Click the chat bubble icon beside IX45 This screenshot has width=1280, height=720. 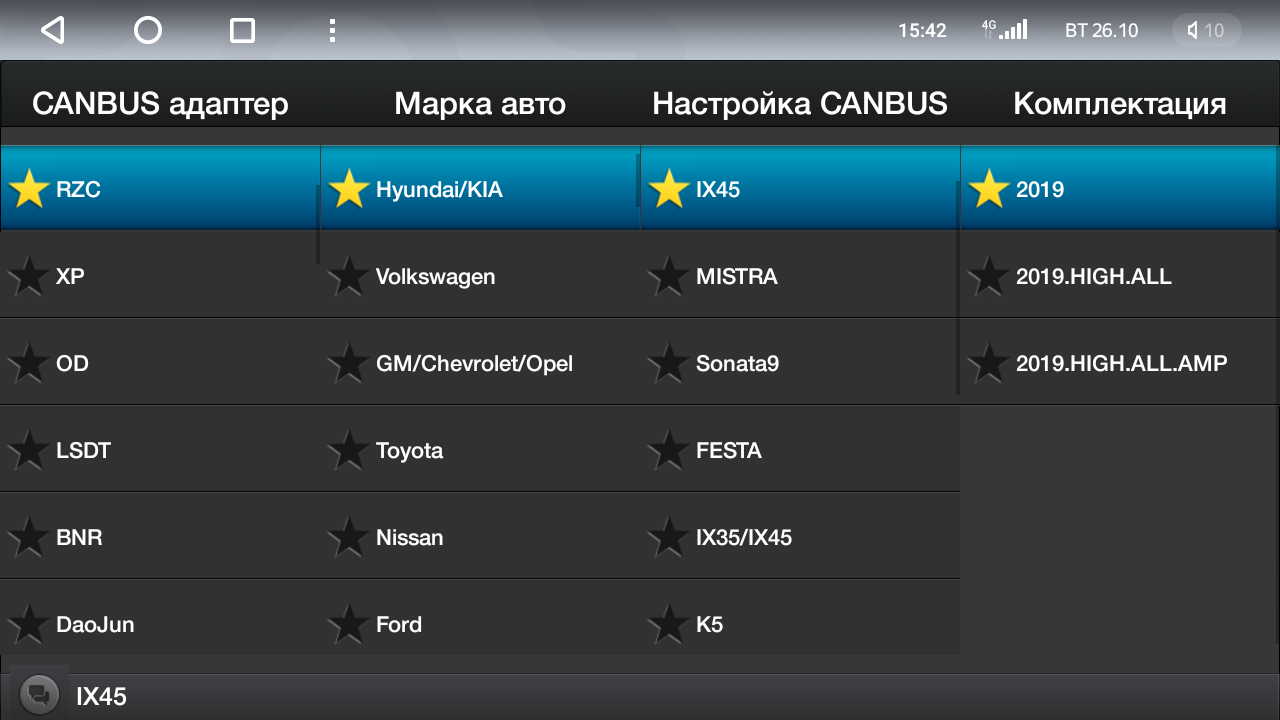40,694
